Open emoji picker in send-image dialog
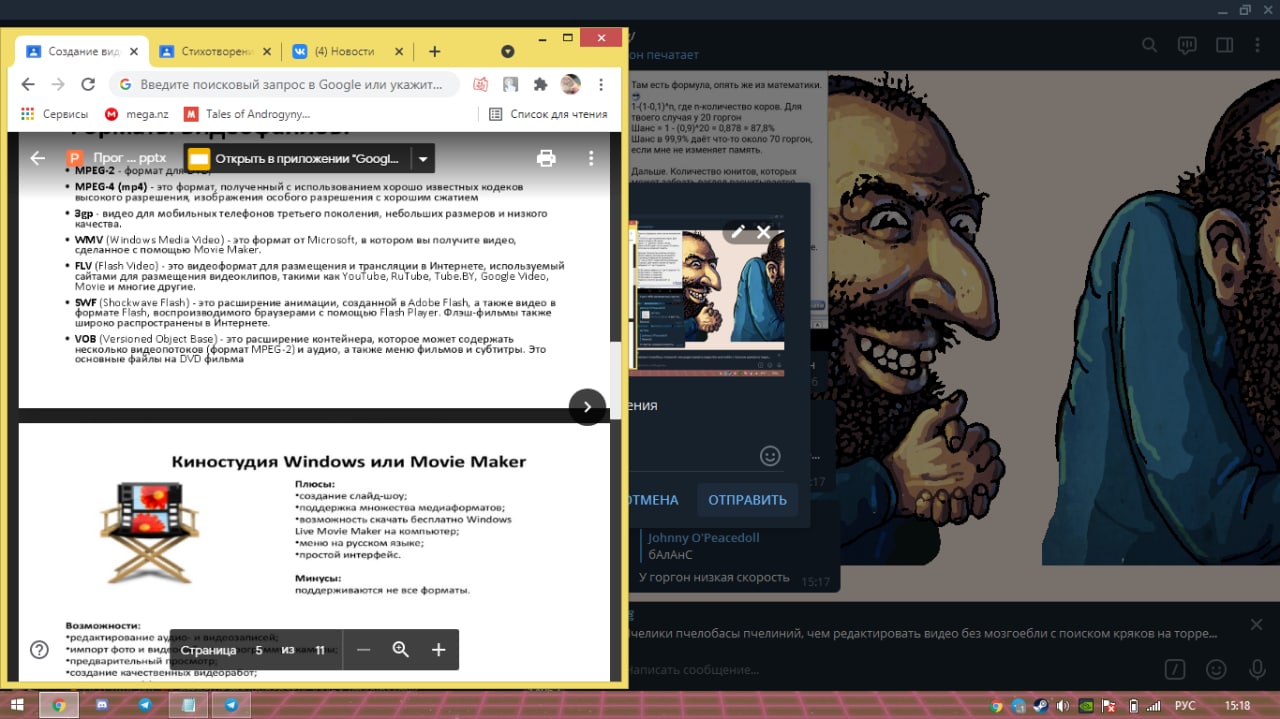1280x719 pixels. [770, 455]
